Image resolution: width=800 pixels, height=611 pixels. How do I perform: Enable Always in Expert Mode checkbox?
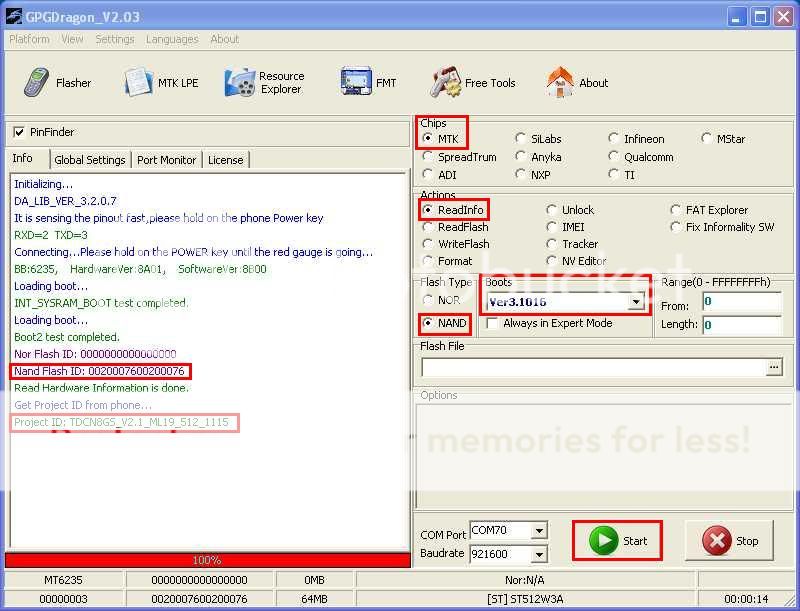[x=492, y=323]
